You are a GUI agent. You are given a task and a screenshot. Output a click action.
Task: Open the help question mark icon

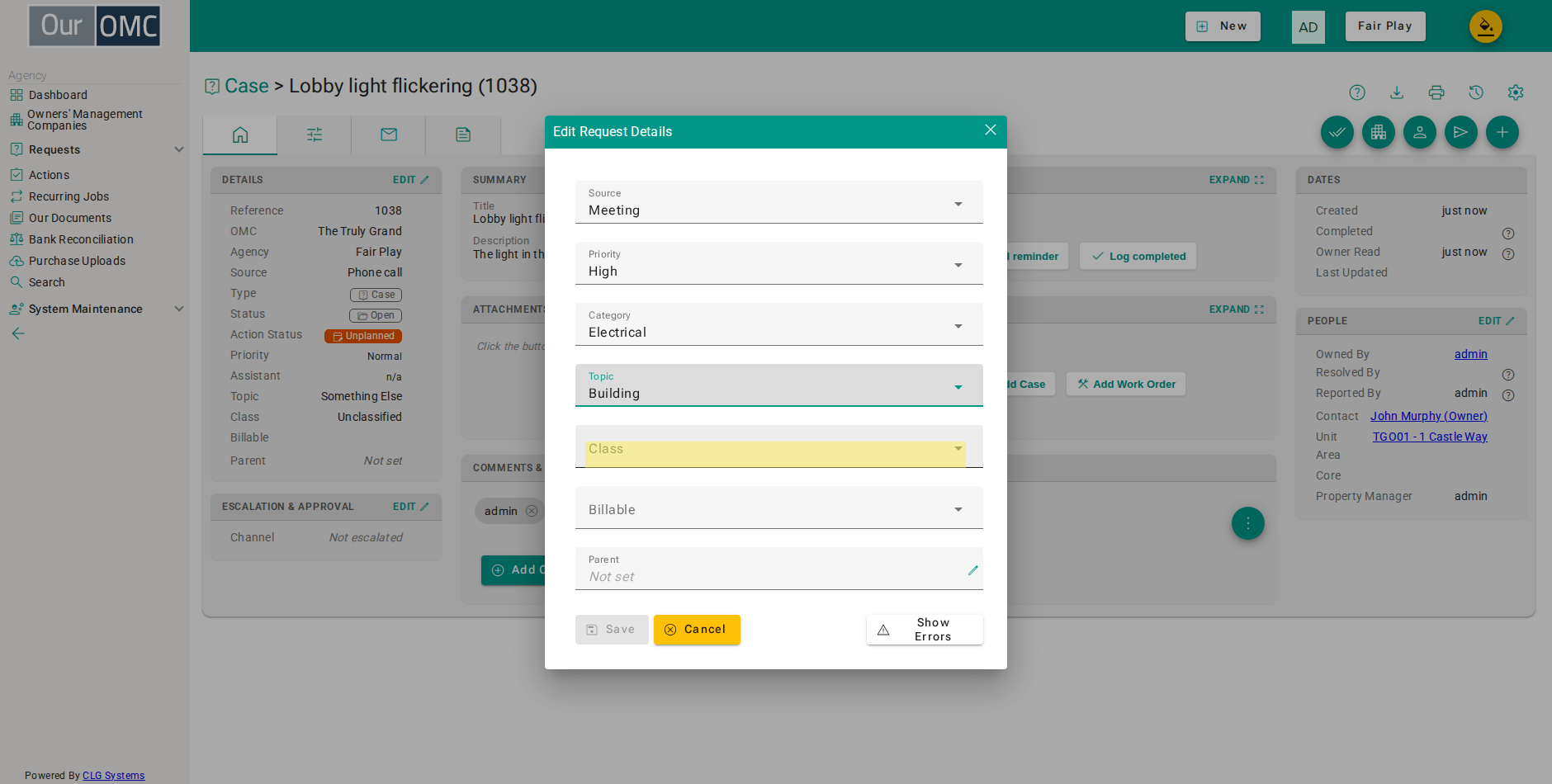[x=1357, y=92]
